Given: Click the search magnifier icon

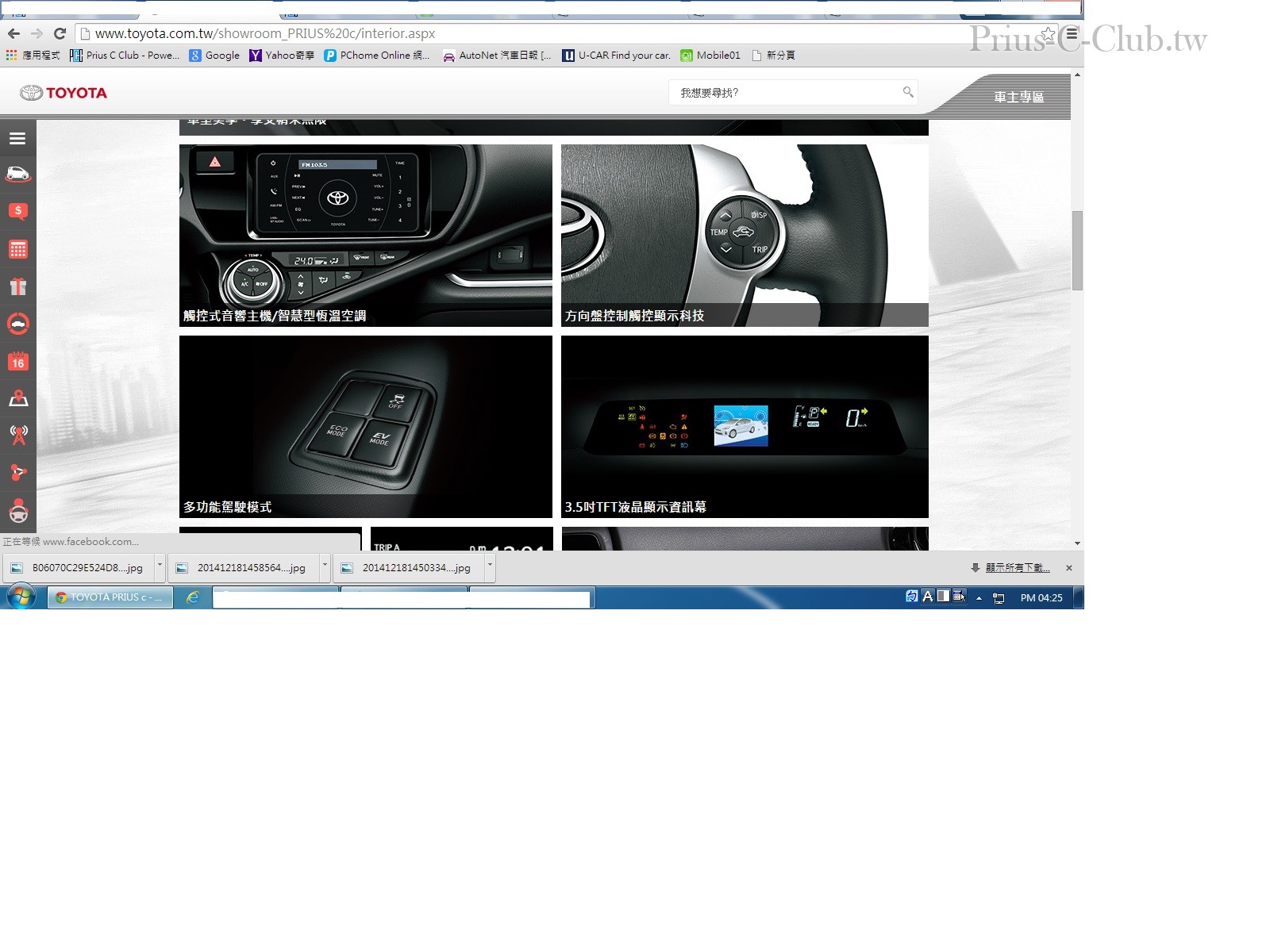Looking at the screenshot, I should [908, 92].
